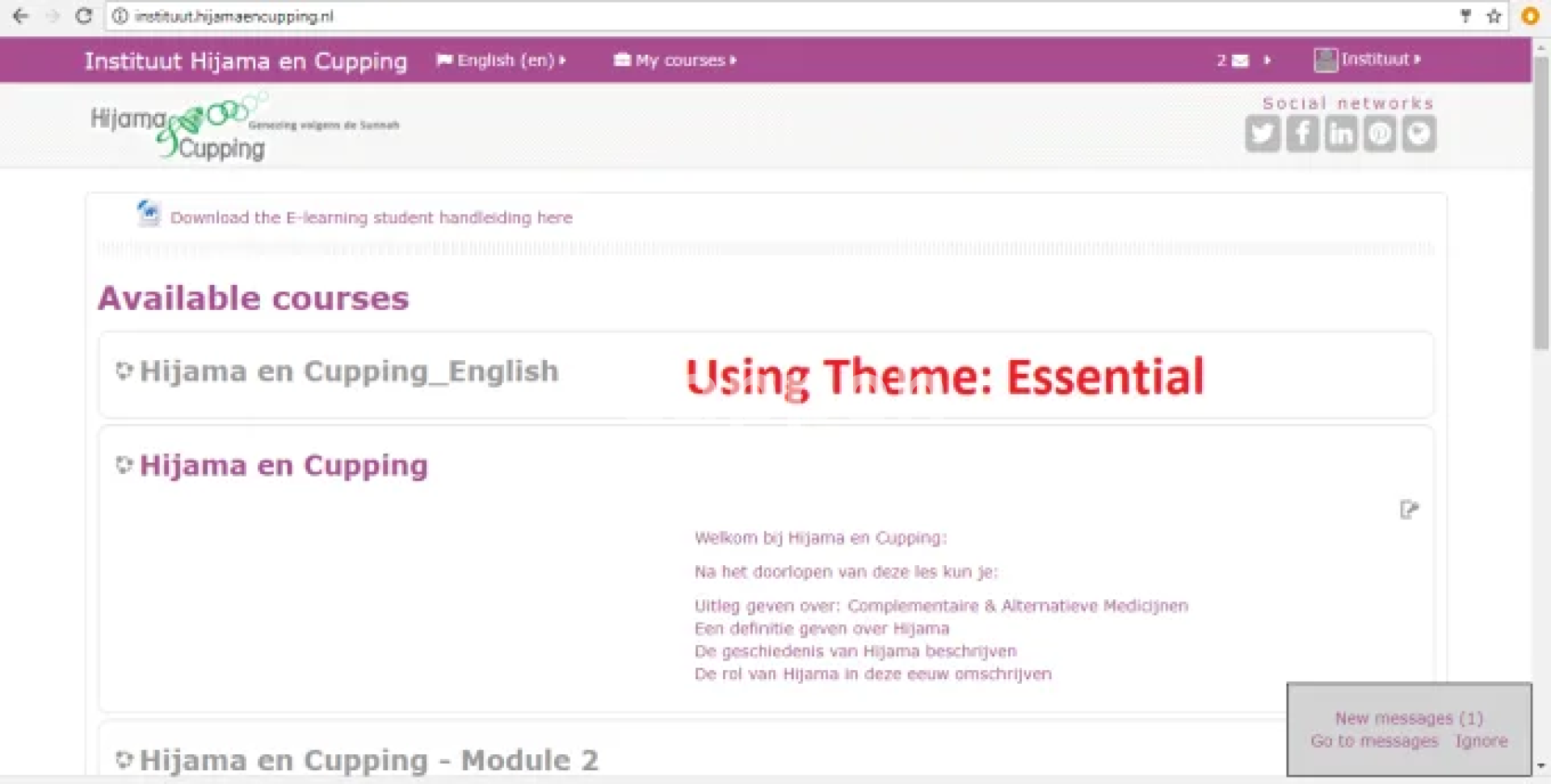Image resolution: width=1551 pixels, height=784 pixels.
Task: Open the Hijama en Cupping_English course
Action: 348,371
